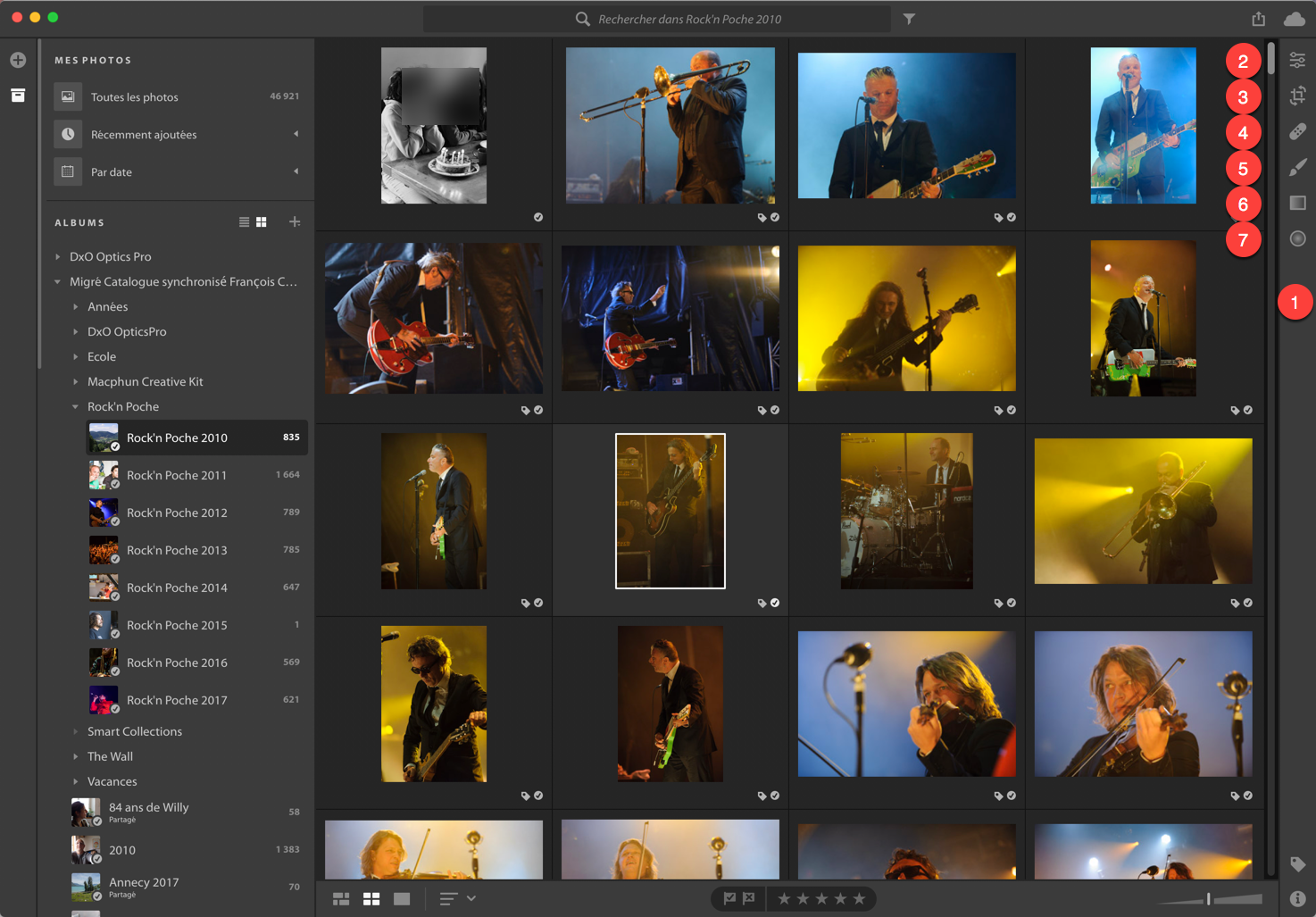Open the Info panel icon
The width and height of the screenshot is (1316, 917).
(1297, 898)
